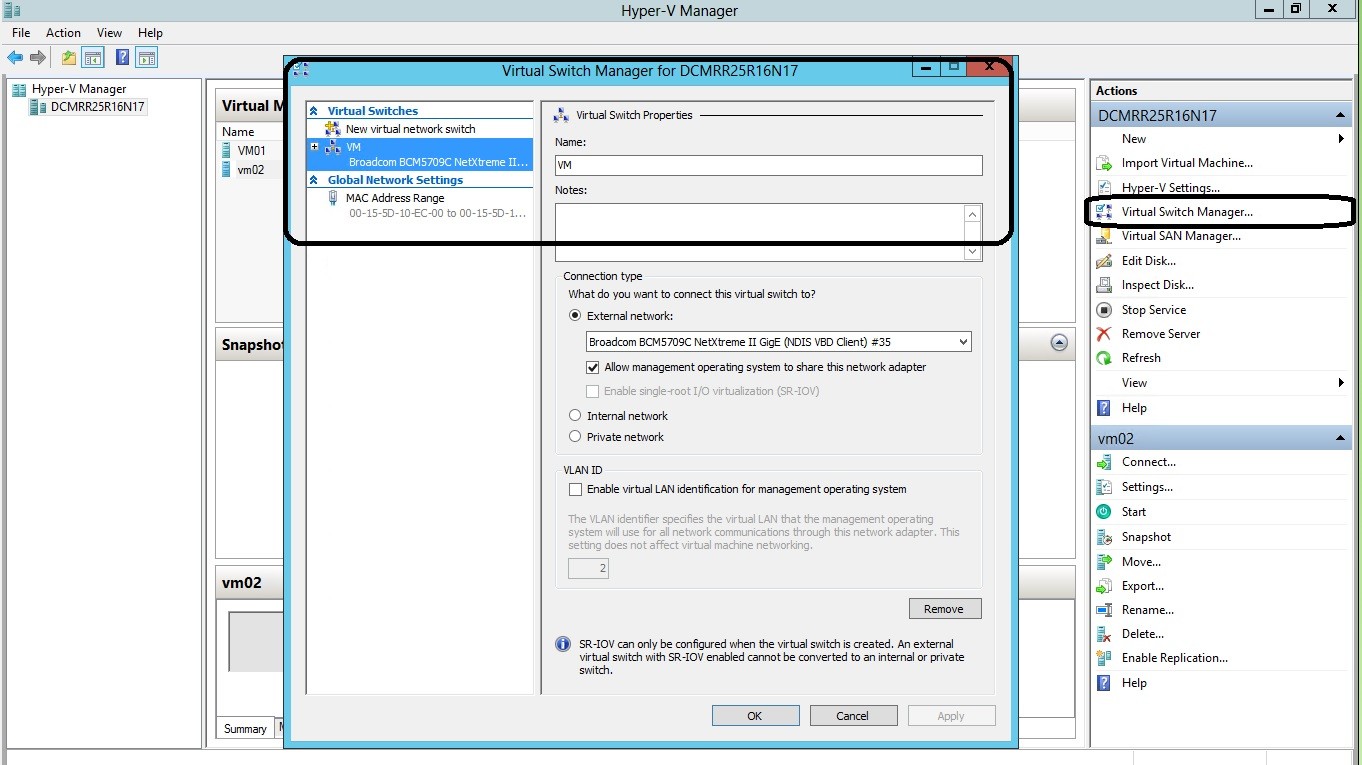The width and height of the screenshot is (1362, 765).
Task: Click the Import Virtual Machine icon
Action: pos(1104,163)
